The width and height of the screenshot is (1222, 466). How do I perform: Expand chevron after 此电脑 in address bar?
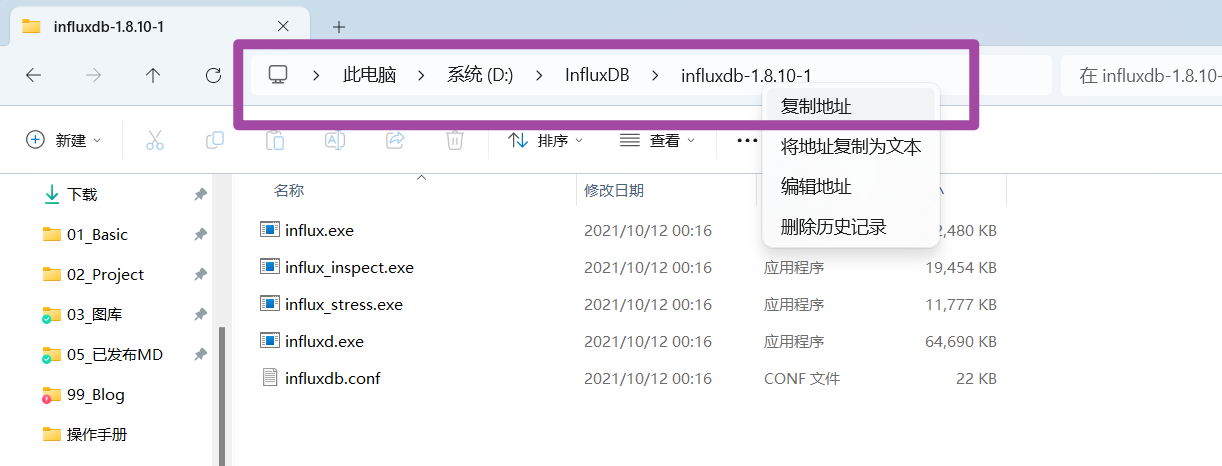click(x=421, y=75)
